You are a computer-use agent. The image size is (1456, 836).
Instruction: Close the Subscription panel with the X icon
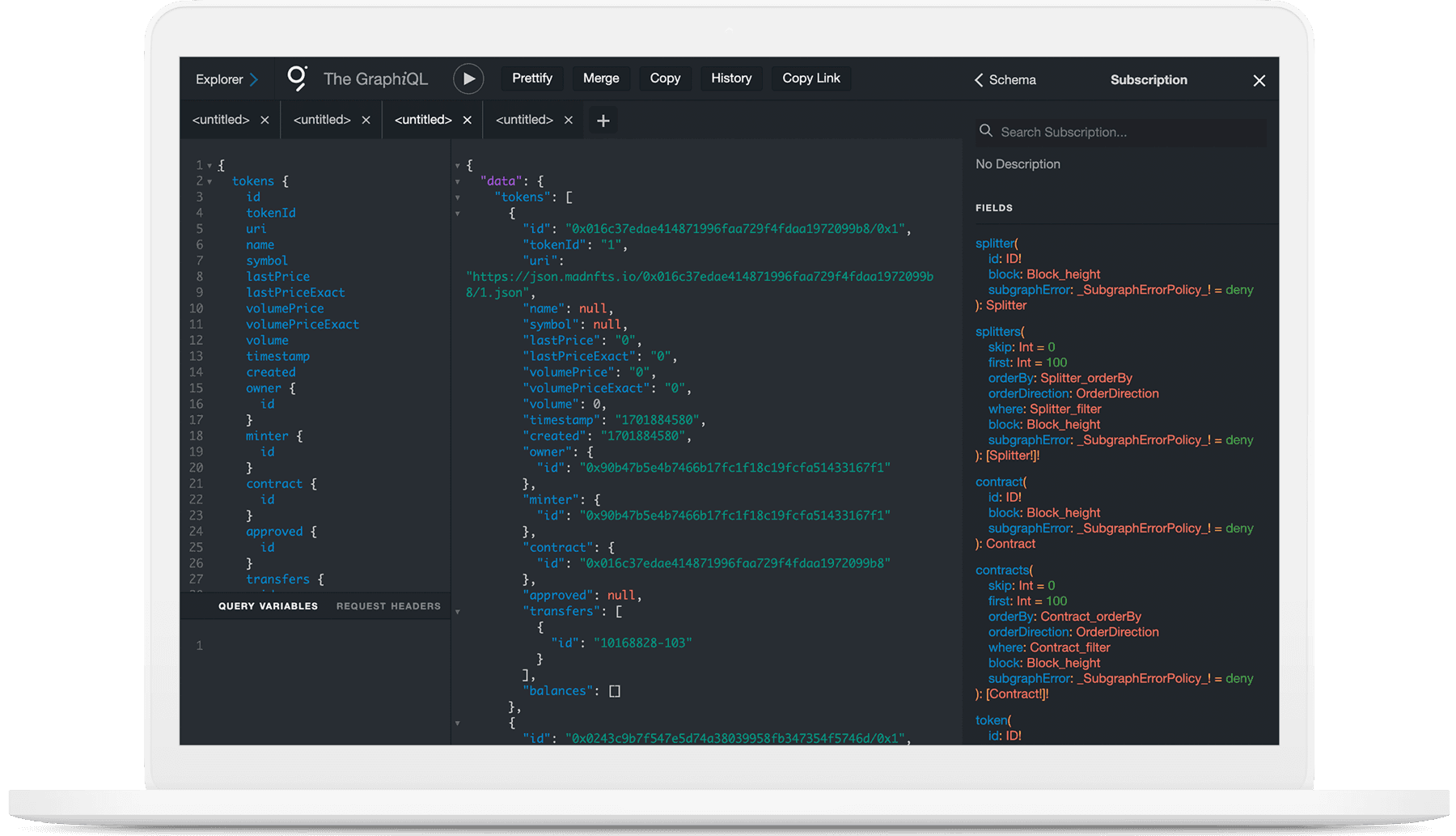tap(1259, 80)
